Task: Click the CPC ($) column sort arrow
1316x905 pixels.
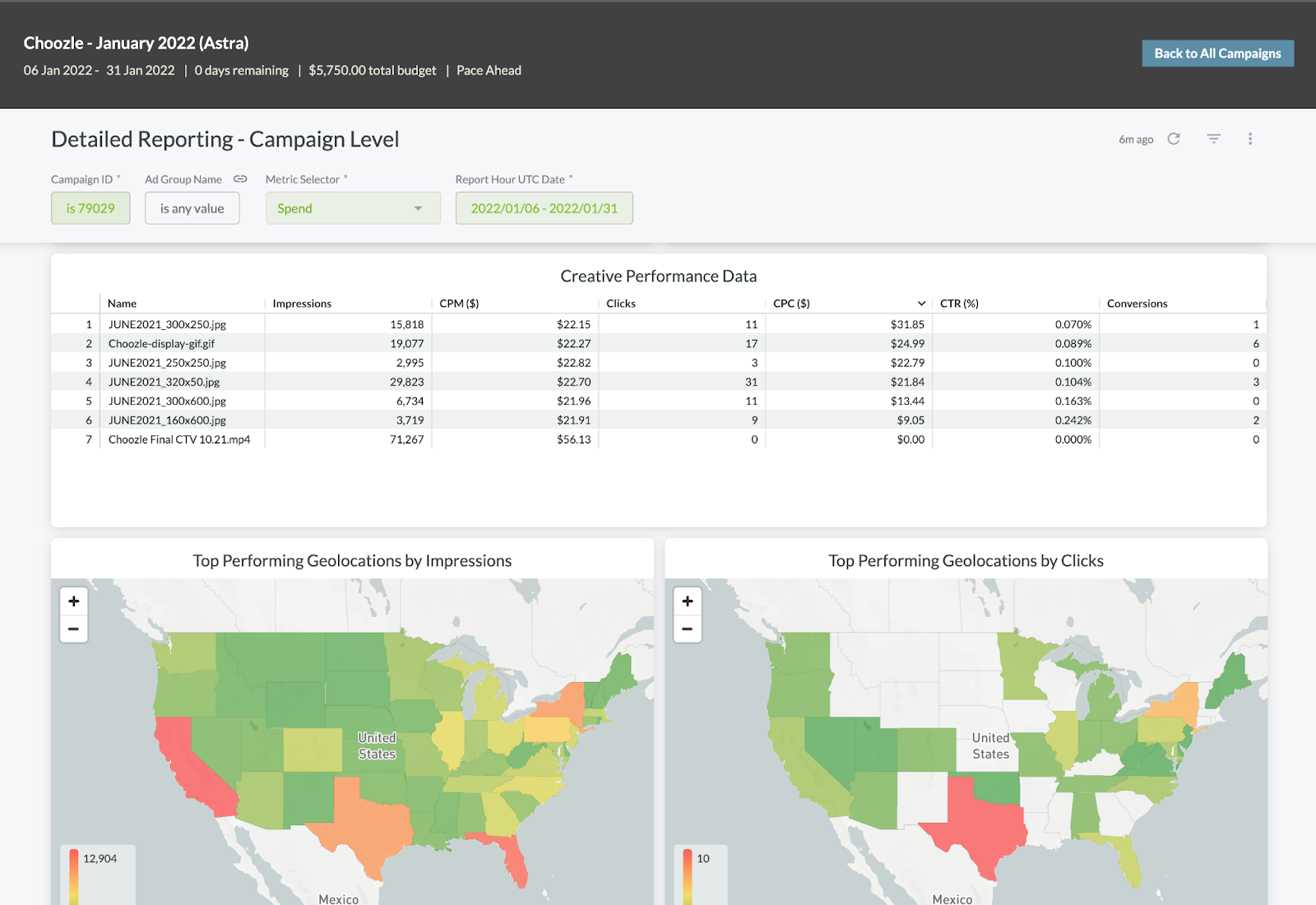Action: [921, 304]
